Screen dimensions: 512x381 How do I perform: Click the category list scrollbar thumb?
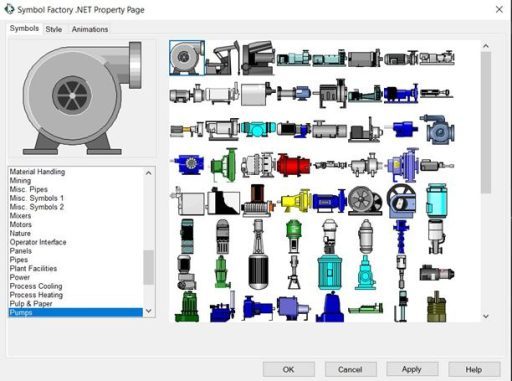pyautogui.click(x=149, y=267)
